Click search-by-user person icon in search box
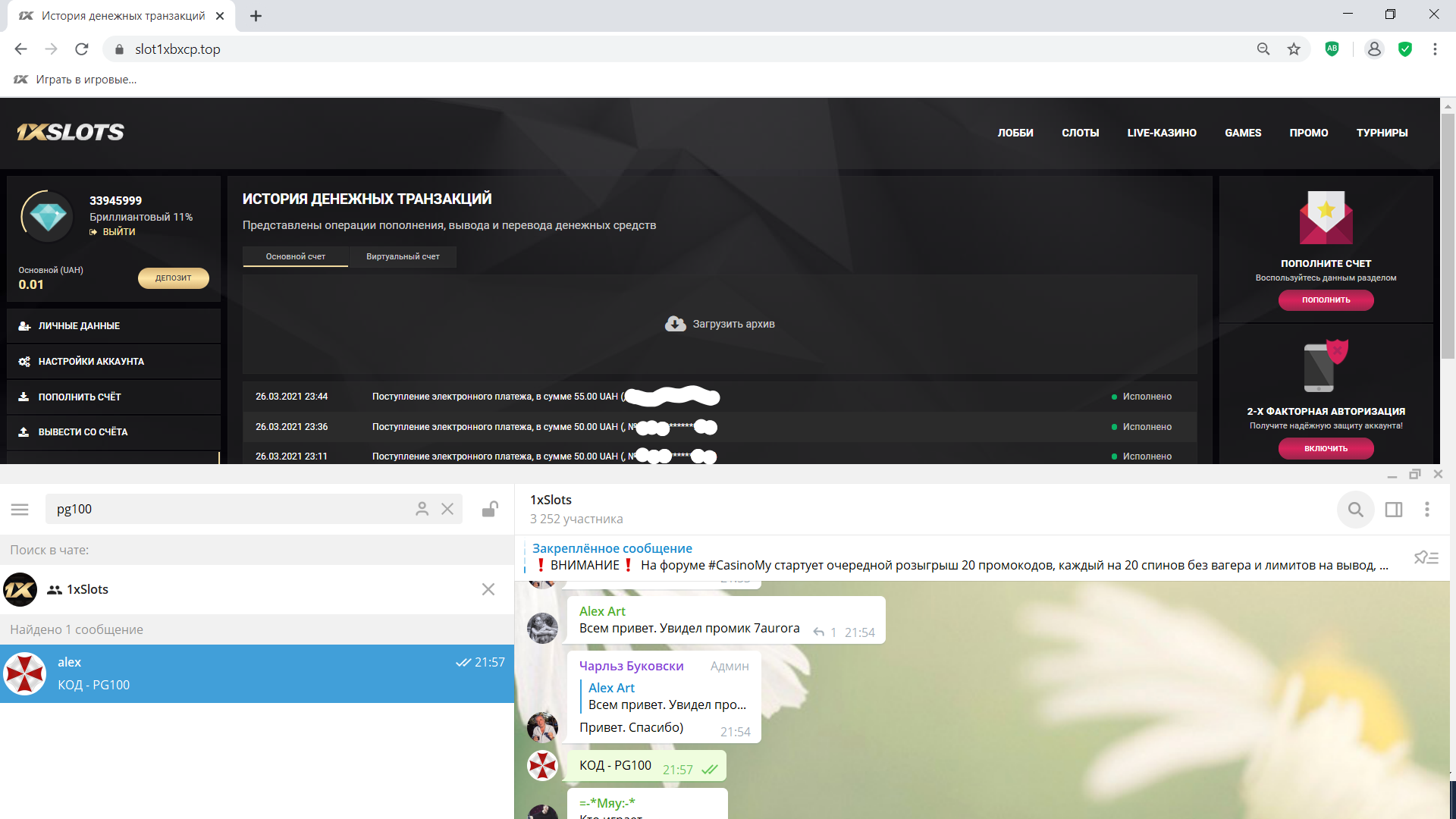 point(422,510)
